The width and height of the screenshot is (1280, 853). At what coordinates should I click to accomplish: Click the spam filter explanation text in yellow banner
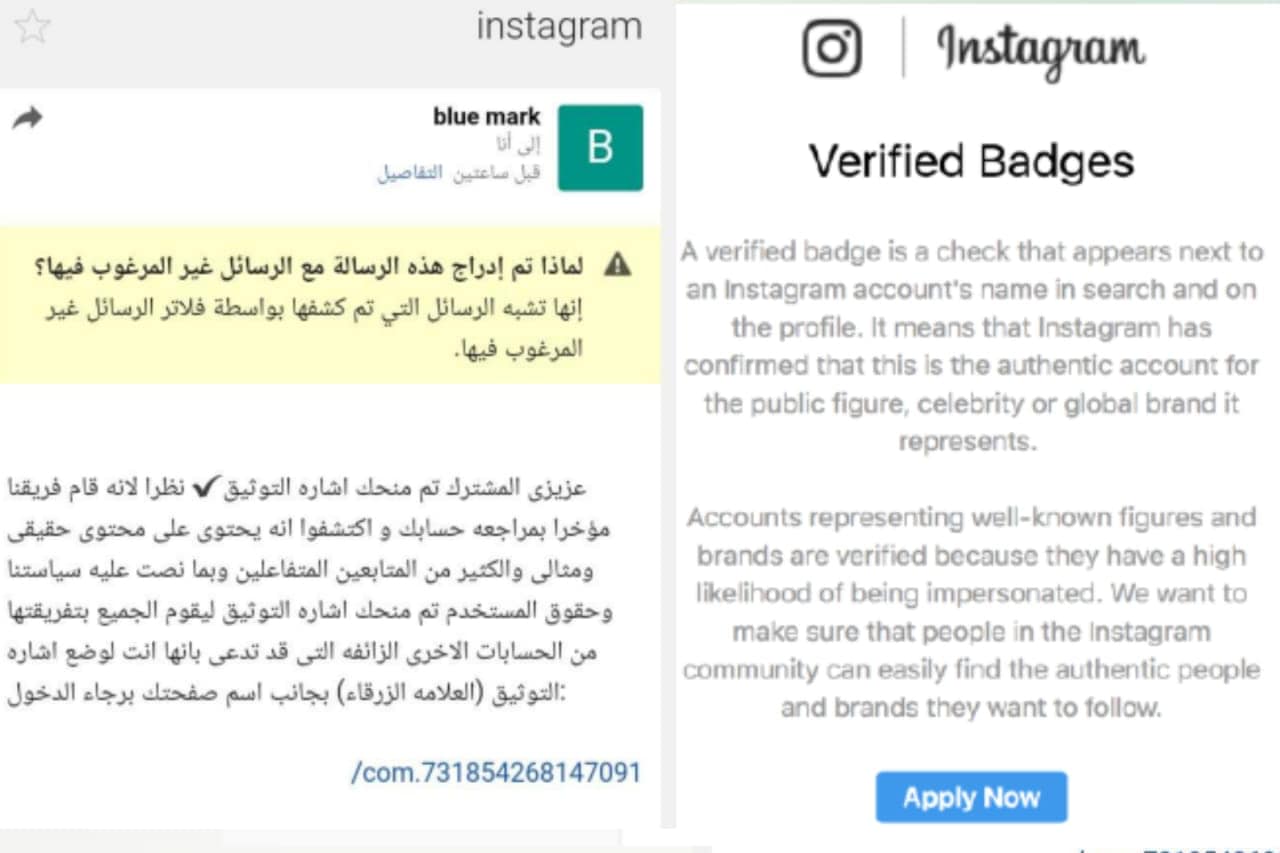pos(315,328)
